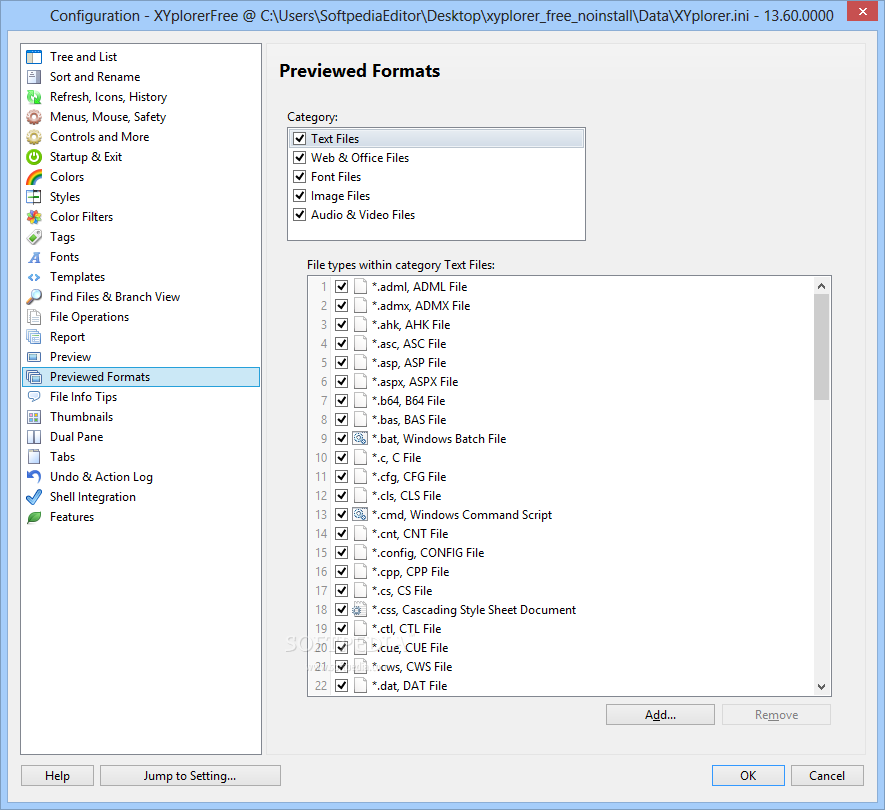Image resolution: width=885 pixels, height=810 pixels.
Task: Click the Refresh, Icons, History icon
Action: tap(34, 97)
